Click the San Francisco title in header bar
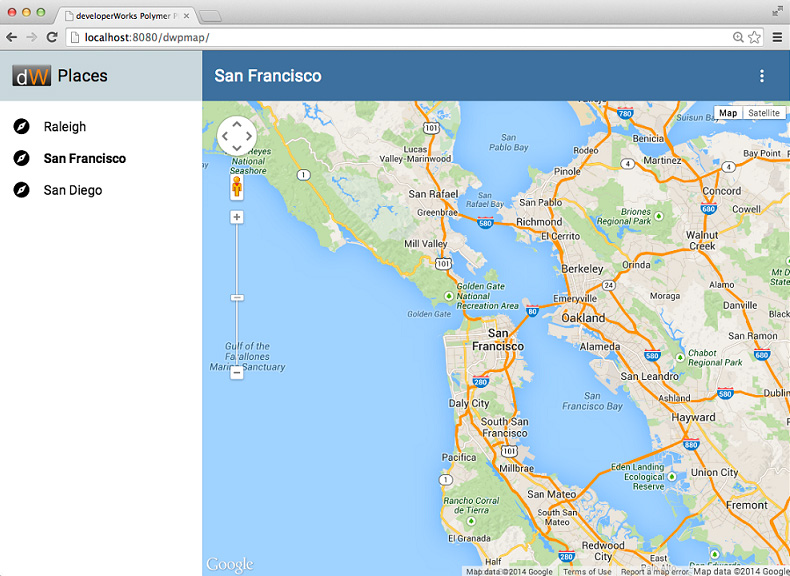Image resolution: width=790 pixels, height=576 pixels. (x=268, y=76)
